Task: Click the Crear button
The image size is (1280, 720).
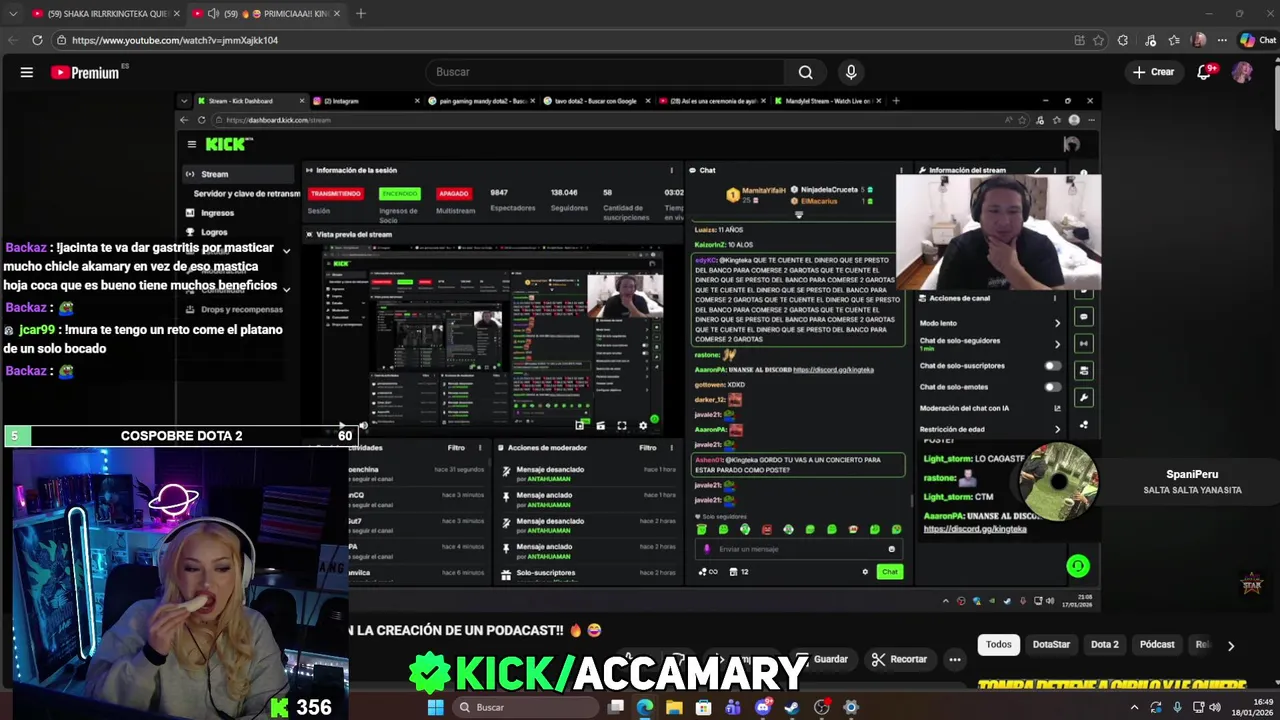Action: click(x=1153, y=72)
